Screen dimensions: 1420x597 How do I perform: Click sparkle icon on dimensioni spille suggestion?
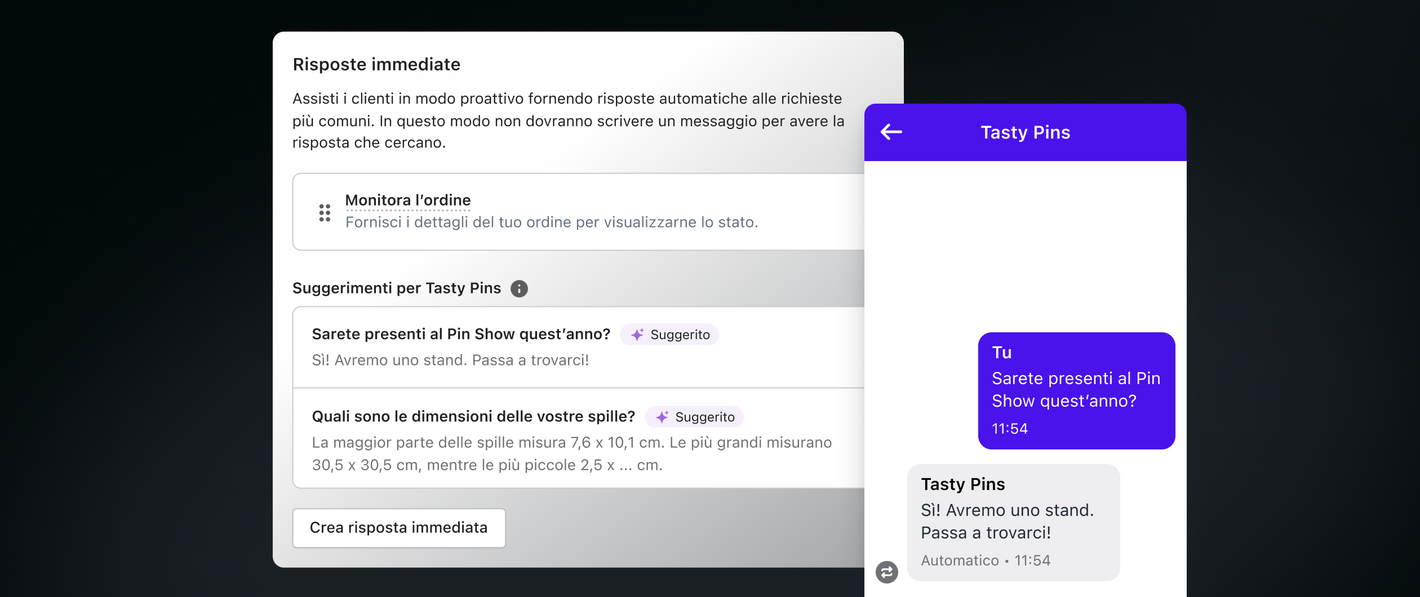[x=662, y=417]
